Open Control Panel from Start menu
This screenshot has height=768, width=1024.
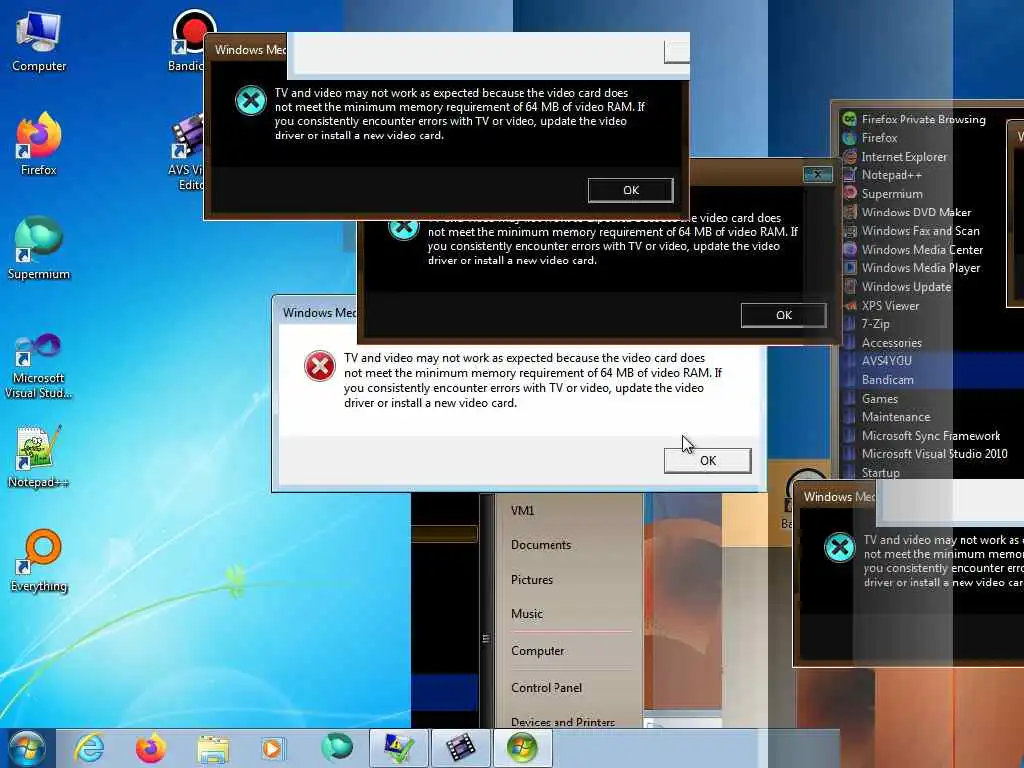coord(546,688)
